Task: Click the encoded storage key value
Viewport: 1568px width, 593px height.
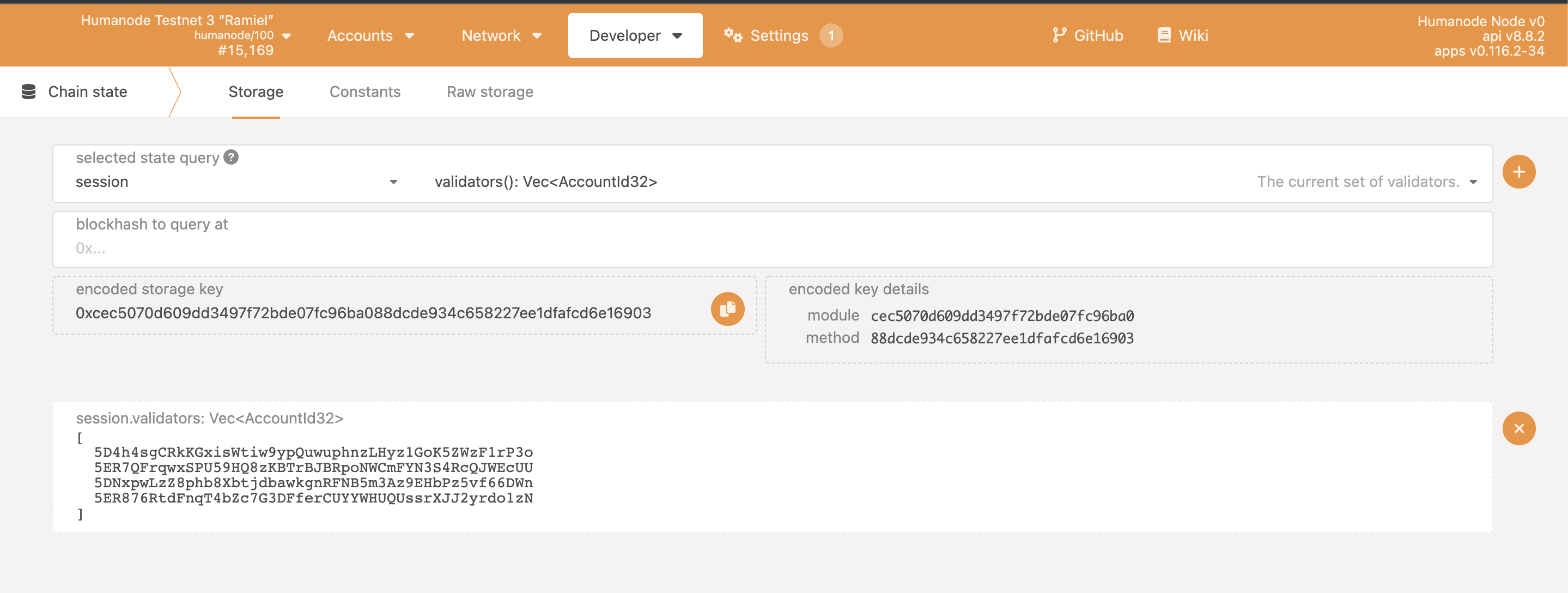Action: [x=363, y=313]
